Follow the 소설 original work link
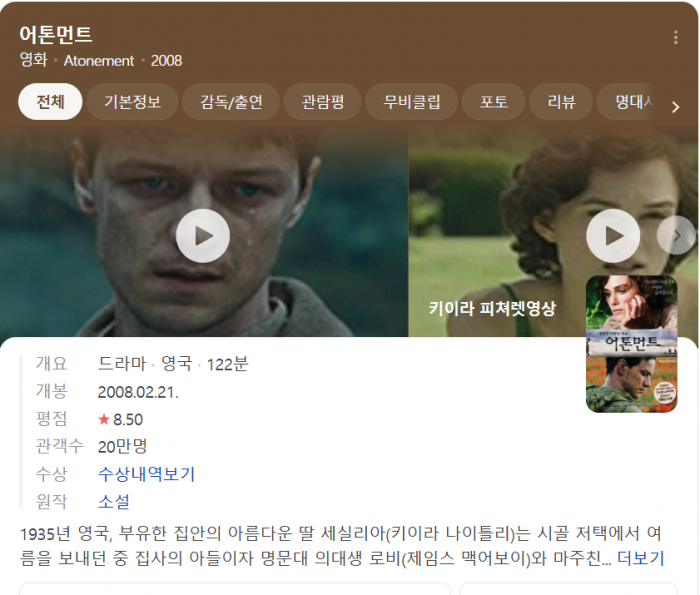Viewport: 700px width, 595px height. pyautogui.click(x=114, y=502)
